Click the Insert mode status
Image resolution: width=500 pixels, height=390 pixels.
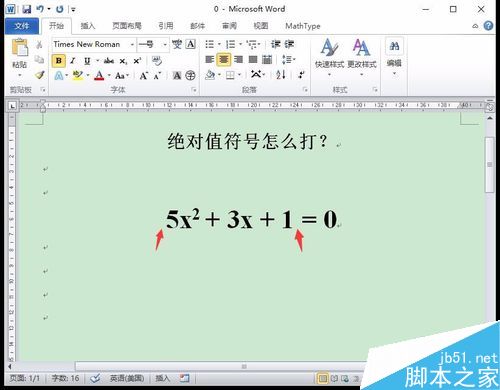(x=163, y=378)
